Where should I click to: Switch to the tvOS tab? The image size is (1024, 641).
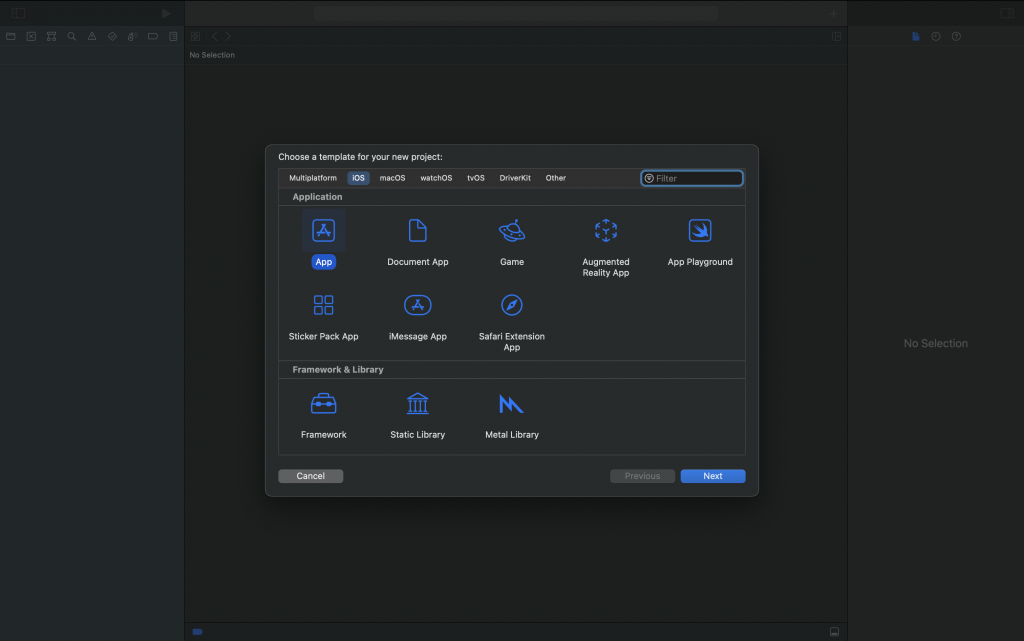click(475, 178)
